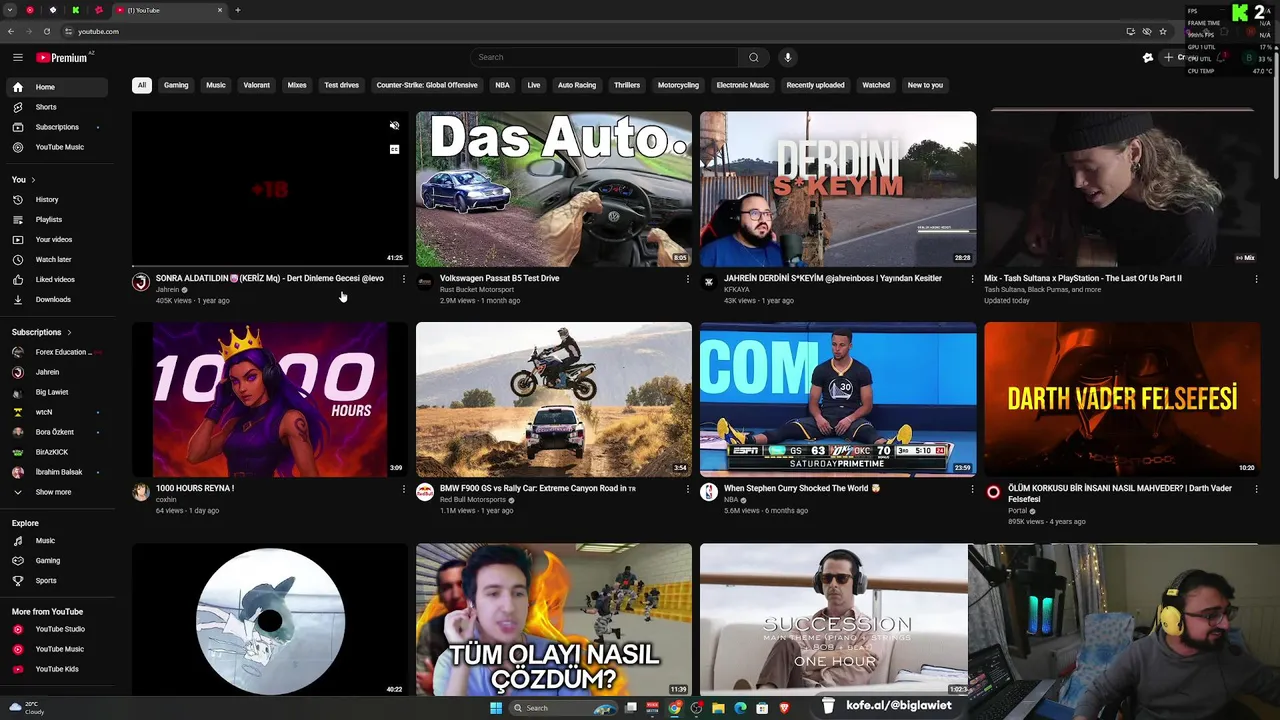
Task: Toggle captions on the previewing video
Action: tap(394, 149)
